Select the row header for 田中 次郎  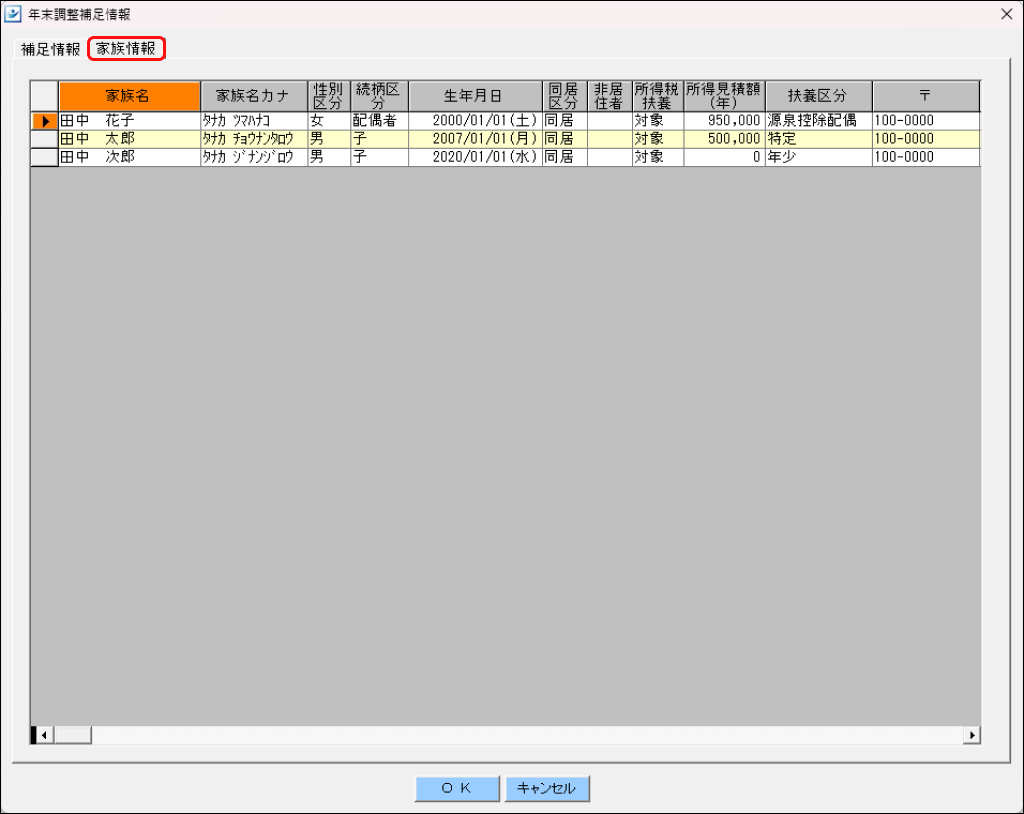[44, 157]
